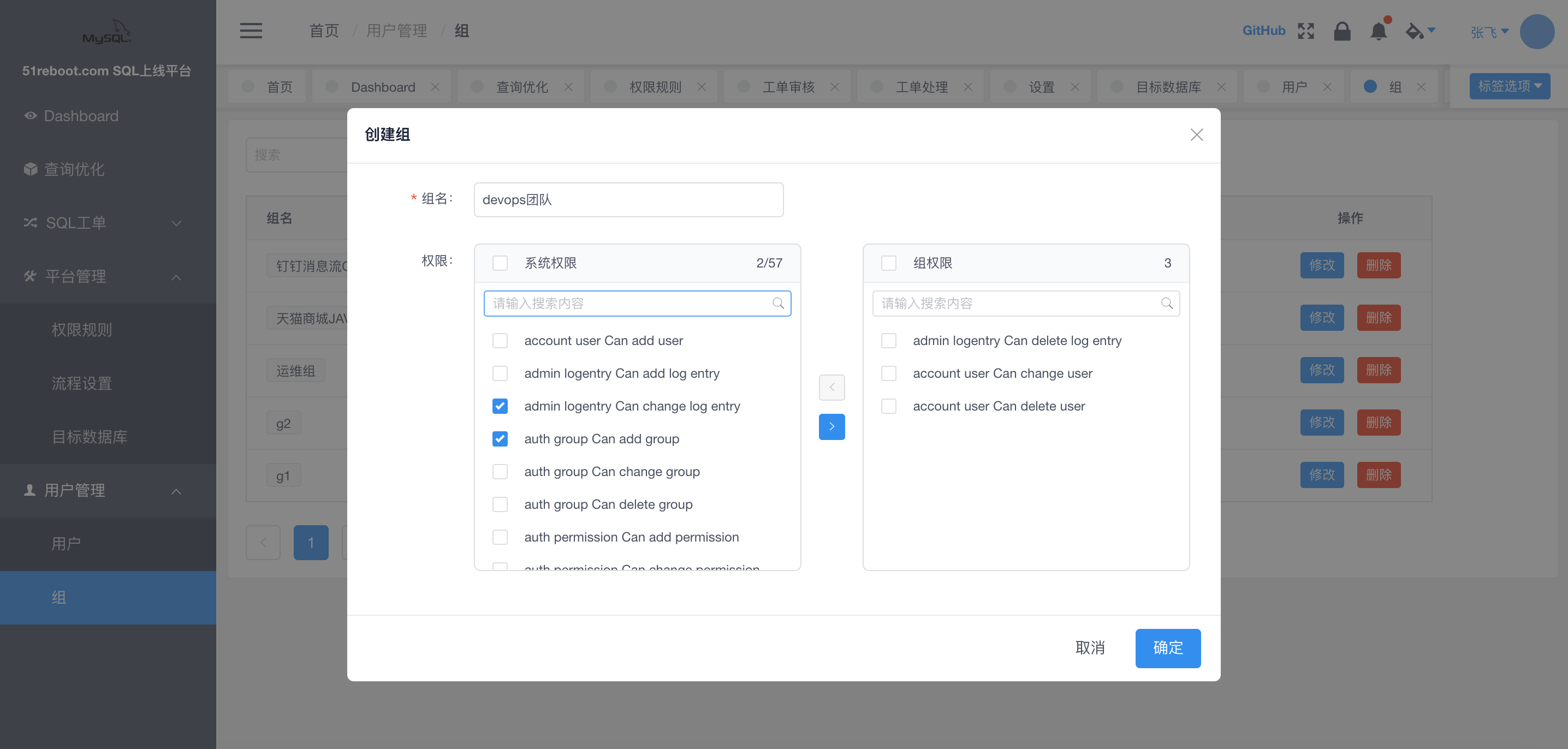Open the GitHub link
This screenshot has height=749, width=1568.
1264,31
